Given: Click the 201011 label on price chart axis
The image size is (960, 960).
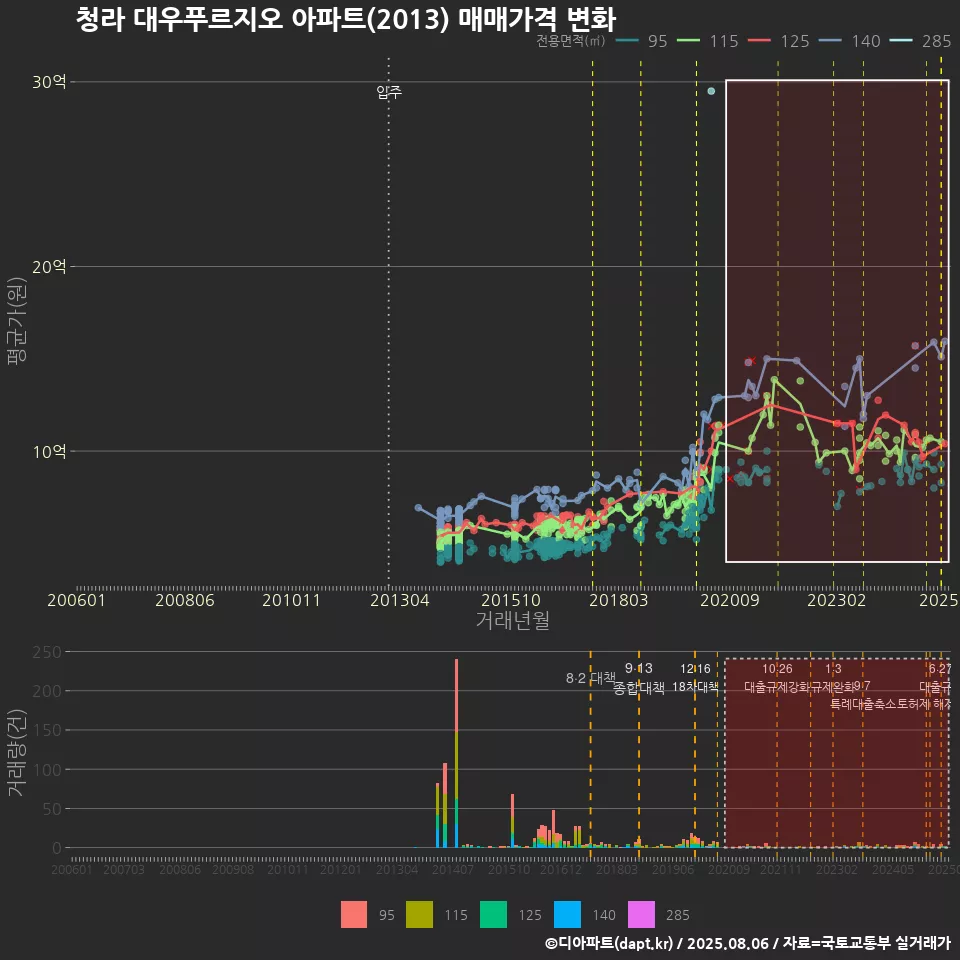Looking at the screenshot, I should coord(291,600).
